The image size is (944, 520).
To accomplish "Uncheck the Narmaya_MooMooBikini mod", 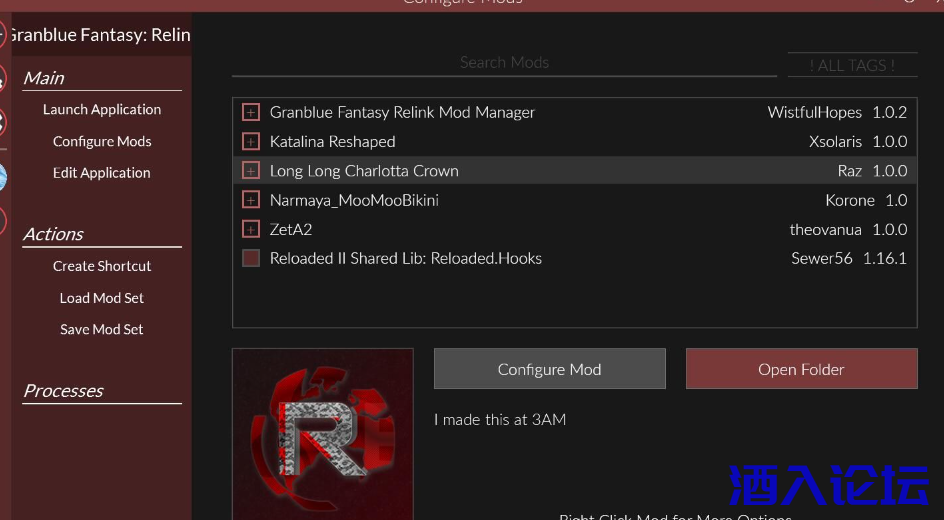I will pos(251,200).
